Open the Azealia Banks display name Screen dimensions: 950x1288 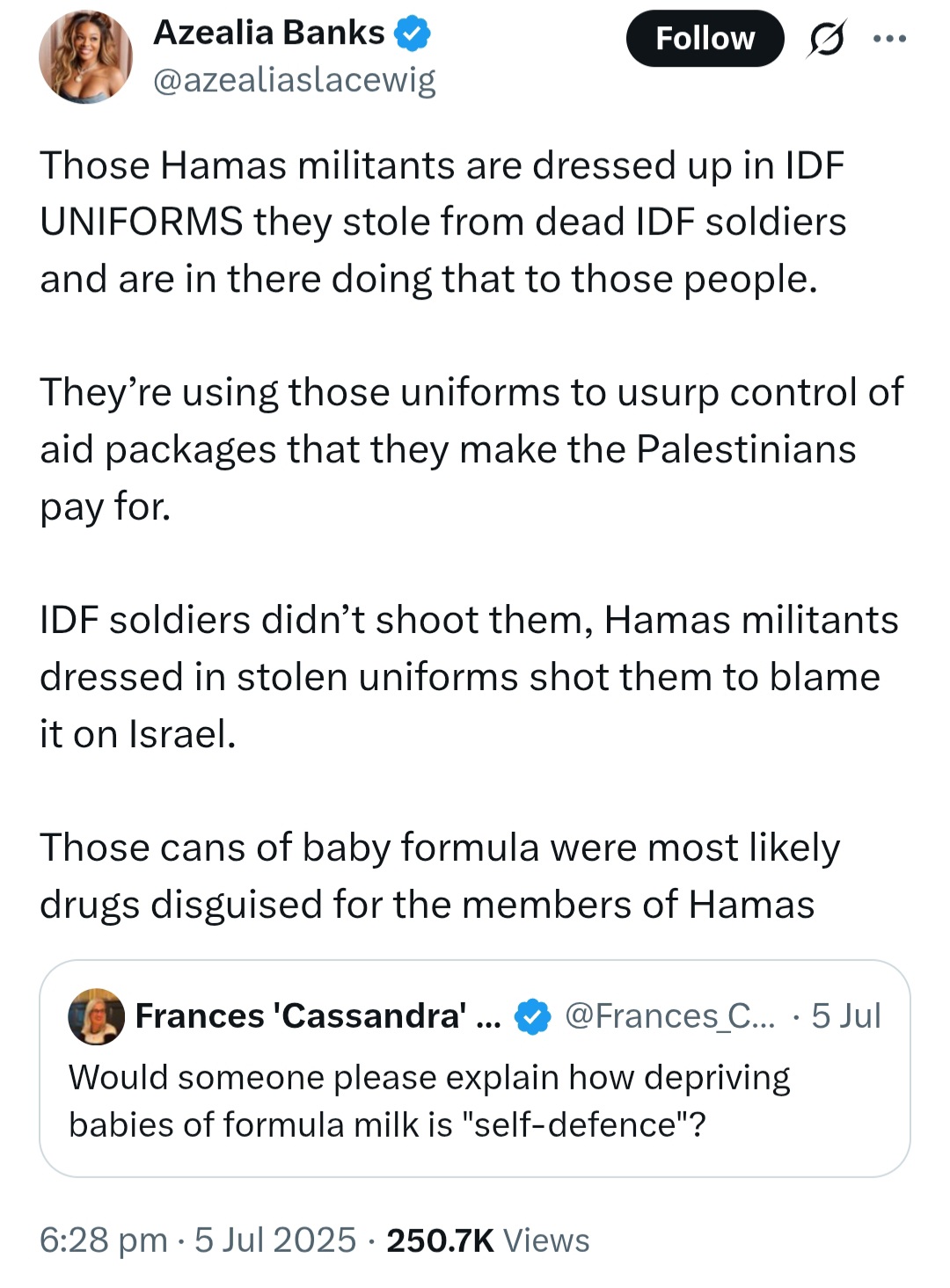(268, 33)
